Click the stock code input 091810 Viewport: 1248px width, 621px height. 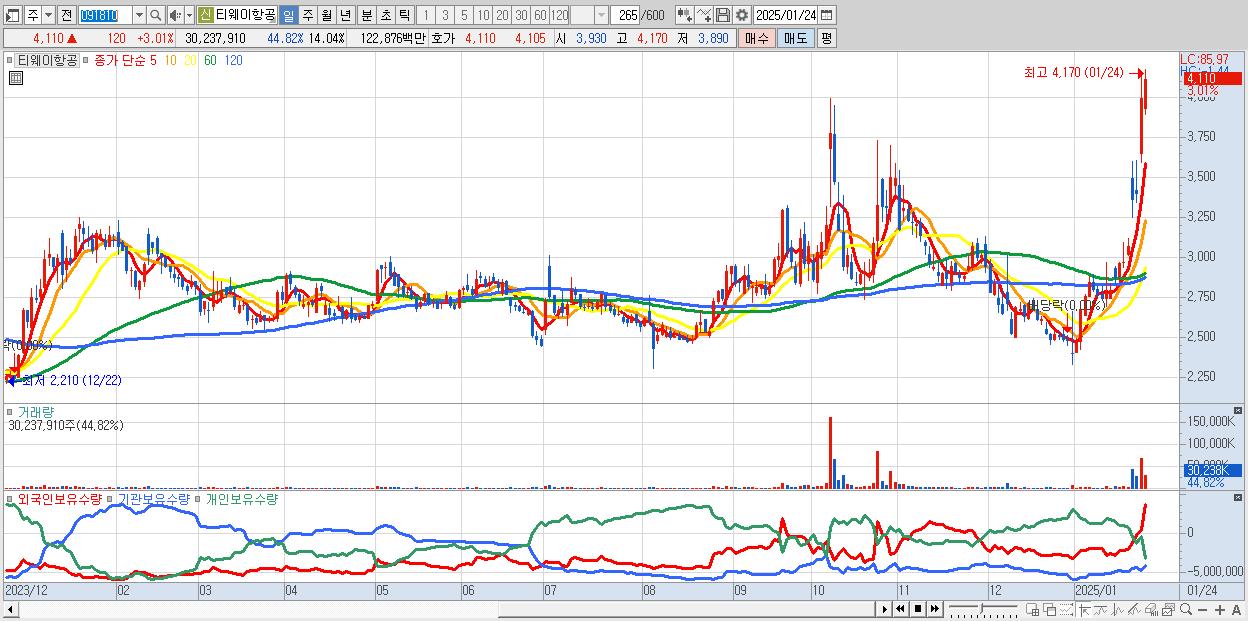pyautogui.click(x=105, y=15)
